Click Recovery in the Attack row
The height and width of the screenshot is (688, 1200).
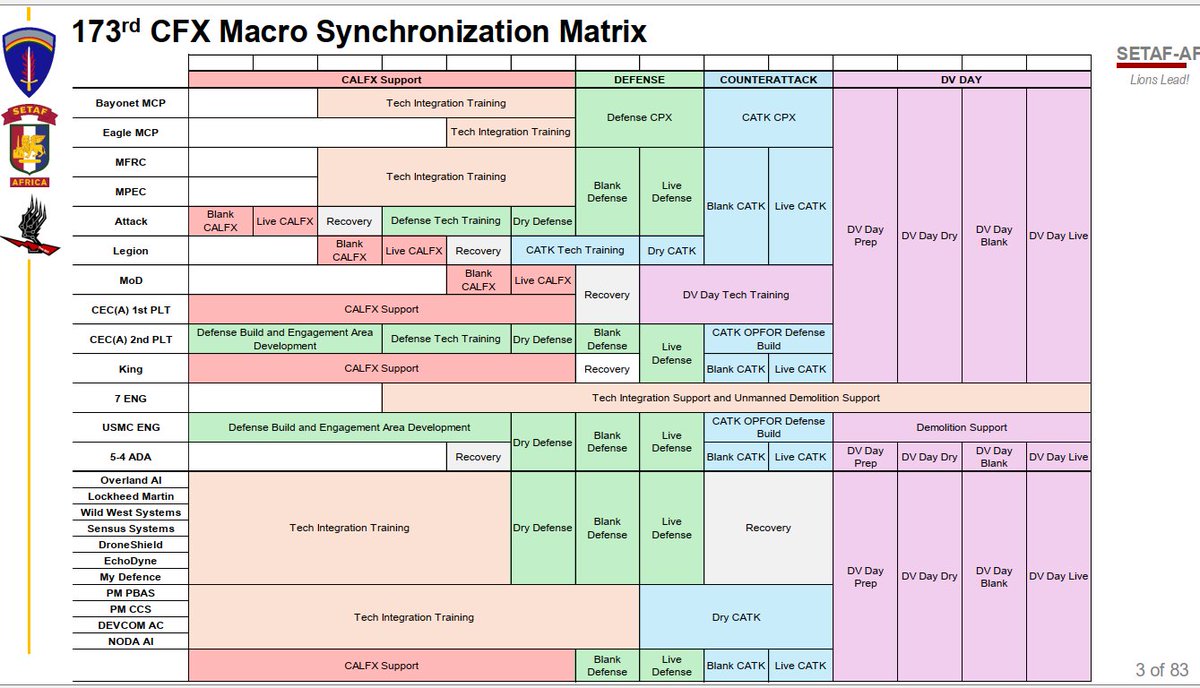349,221
